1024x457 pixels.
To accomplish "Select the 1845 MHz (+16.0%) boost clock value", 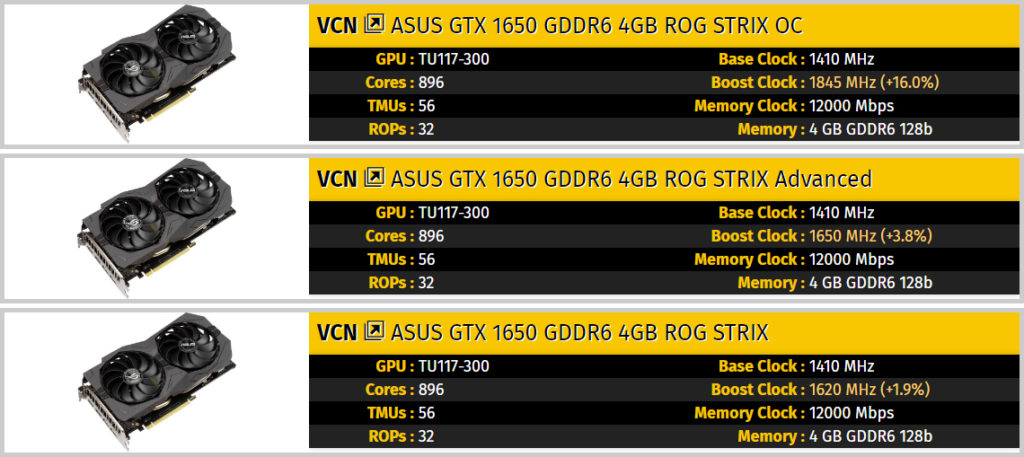I will (874, 83).
